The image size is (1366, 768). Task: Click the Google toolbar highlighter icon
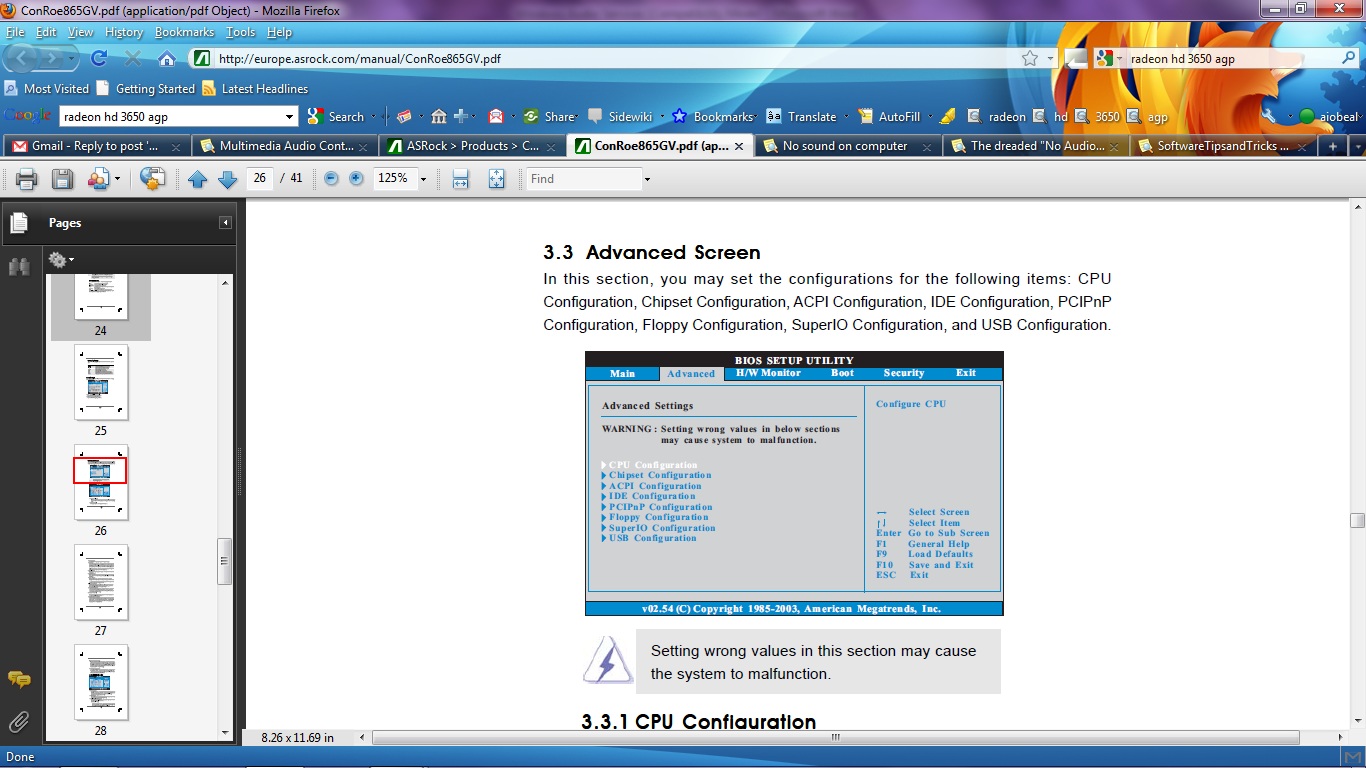click(x=947, y=116)
